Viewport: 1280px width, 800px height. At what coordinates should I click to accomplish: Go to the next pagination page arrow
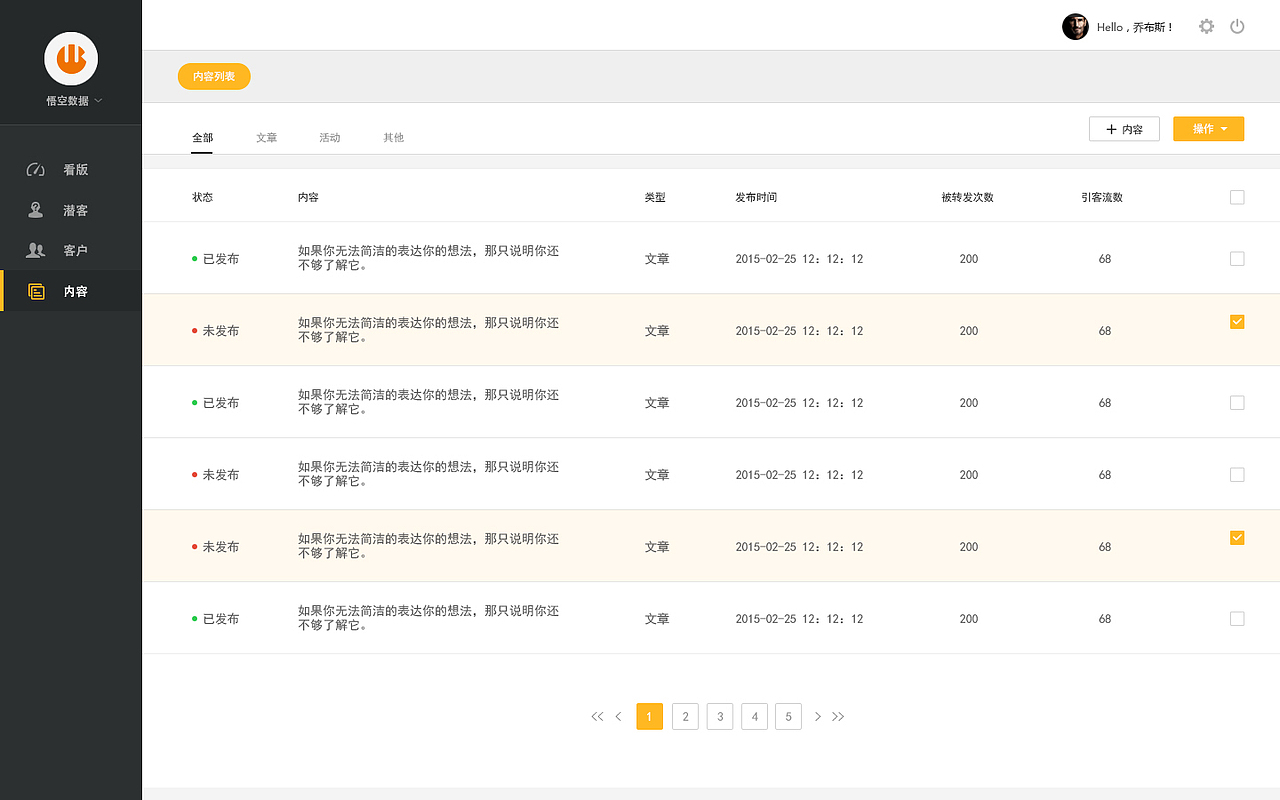(x=817, y=716)
